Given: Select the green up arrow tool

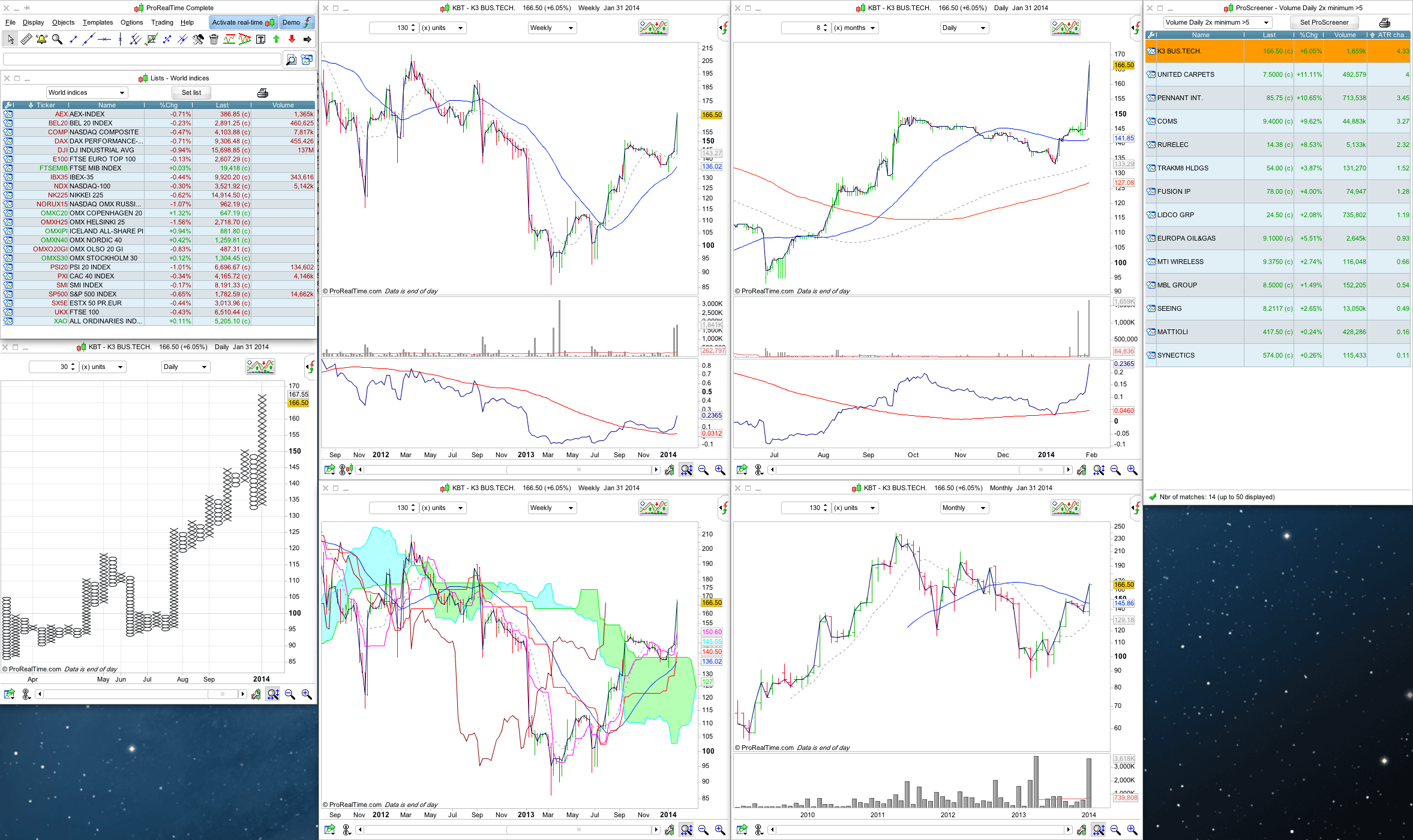Looking at the screenshot, I should [x=276, y=40].
